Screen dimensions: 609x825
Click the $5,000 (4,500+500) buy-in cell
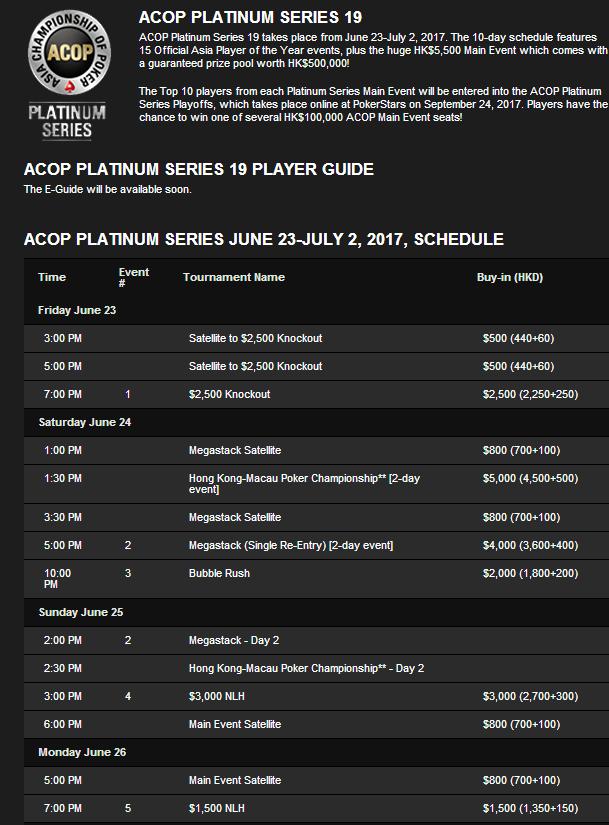click(530, 478)
